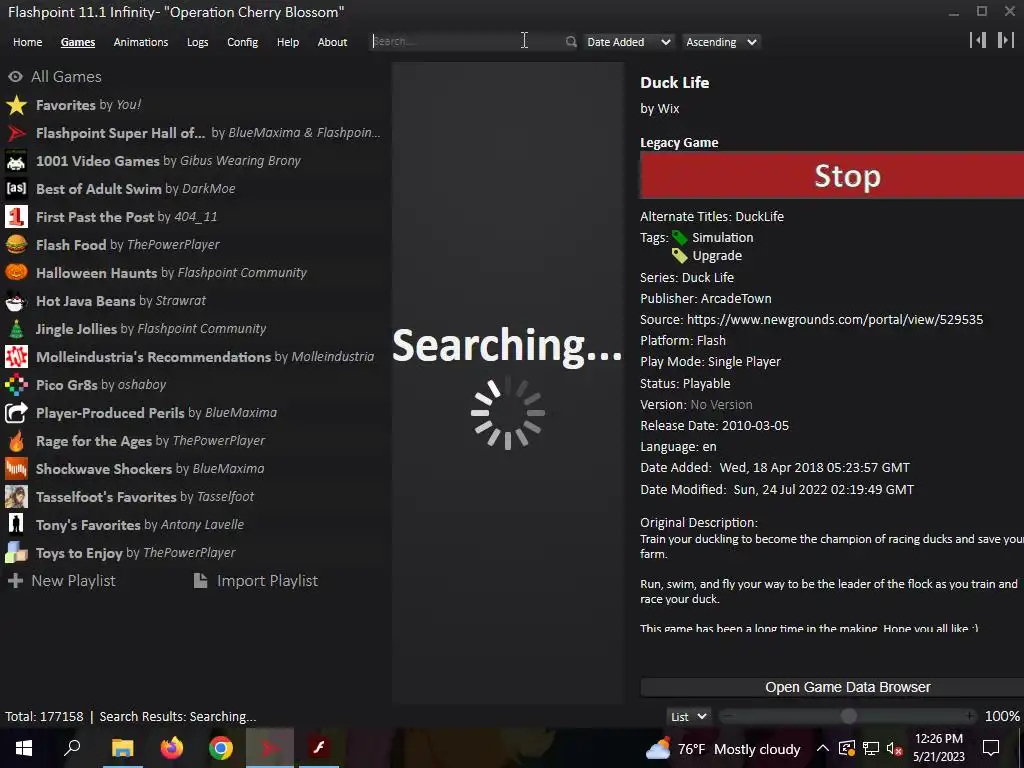This screenshot has width=1024, height=768.
Task: Open the Windows notification center
Action: 991,748
